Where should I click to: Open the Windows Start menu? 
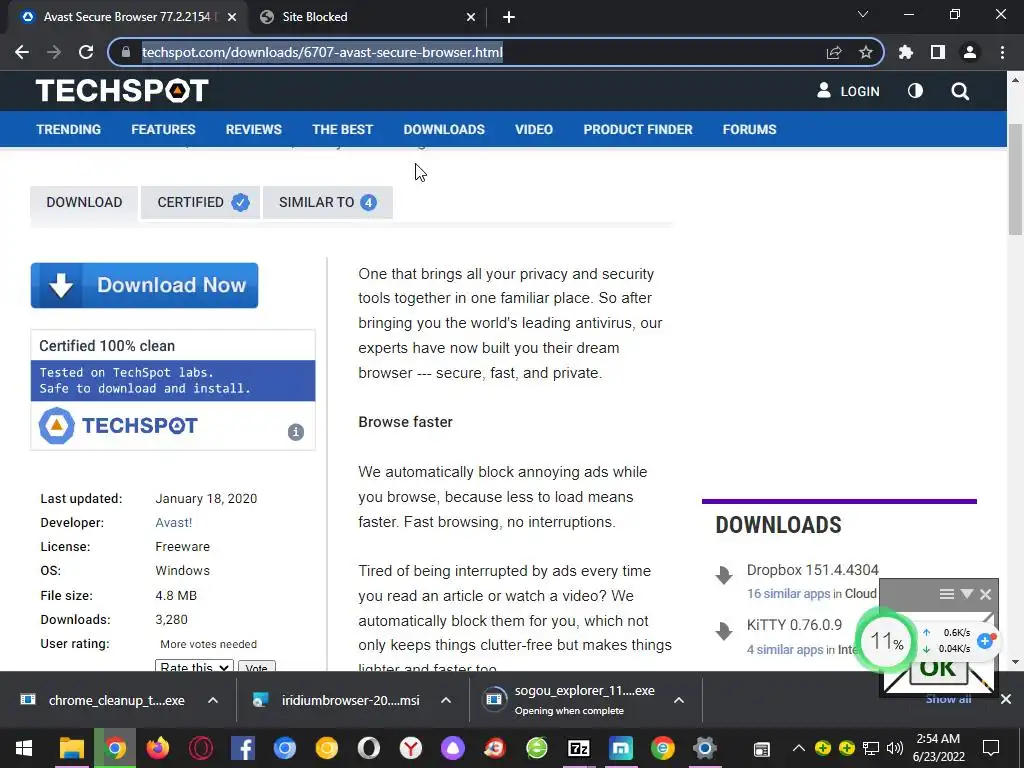click(x=24, y=748)
